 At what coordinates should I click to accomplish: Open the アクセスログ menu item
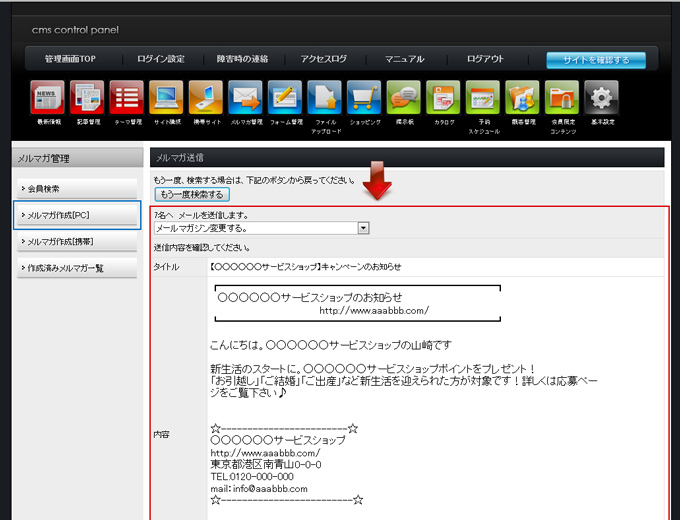pos(323,59)
